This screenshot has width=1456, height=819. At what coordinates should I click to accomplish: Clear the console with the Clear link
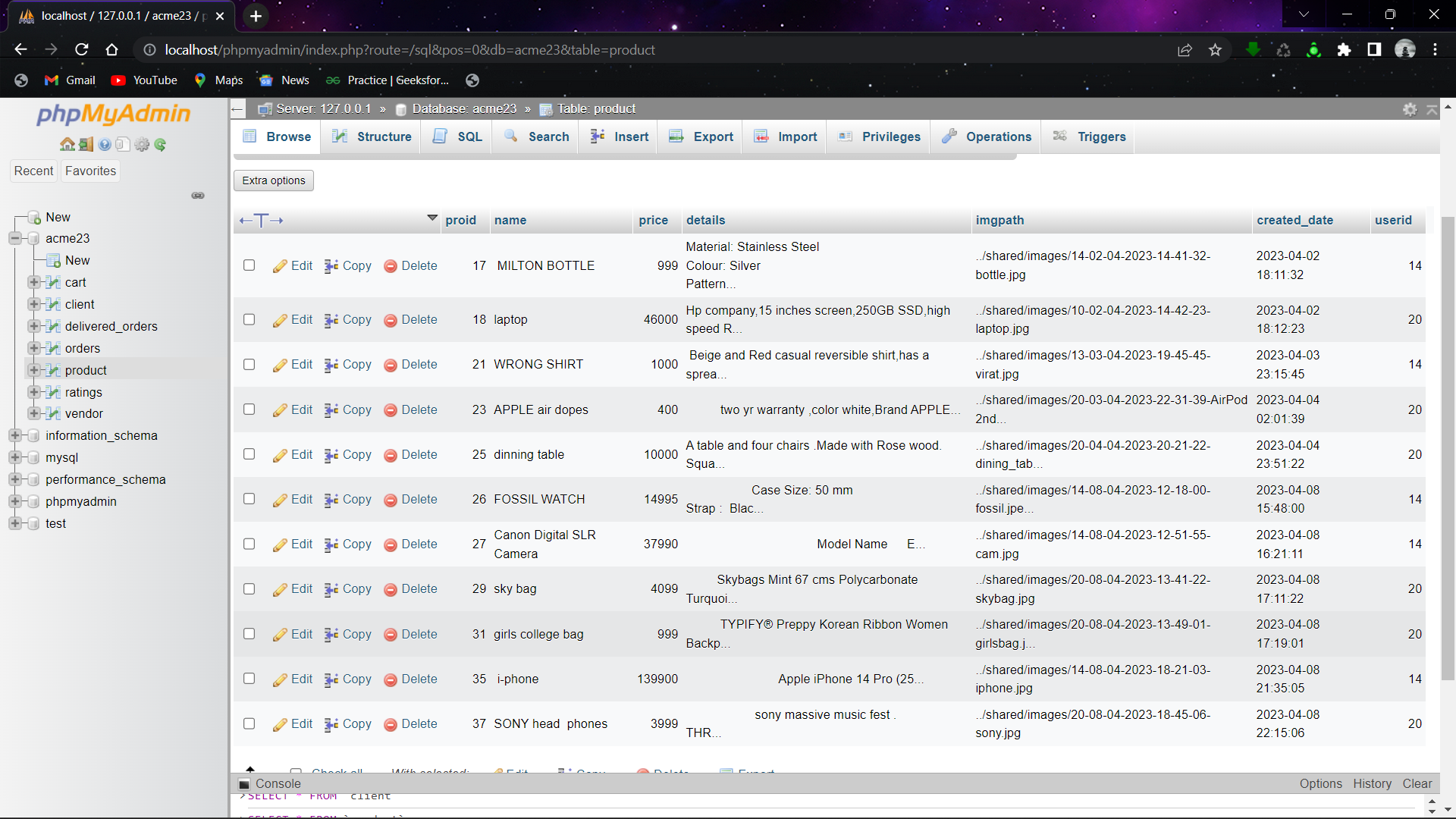(x=1417, y=783)
